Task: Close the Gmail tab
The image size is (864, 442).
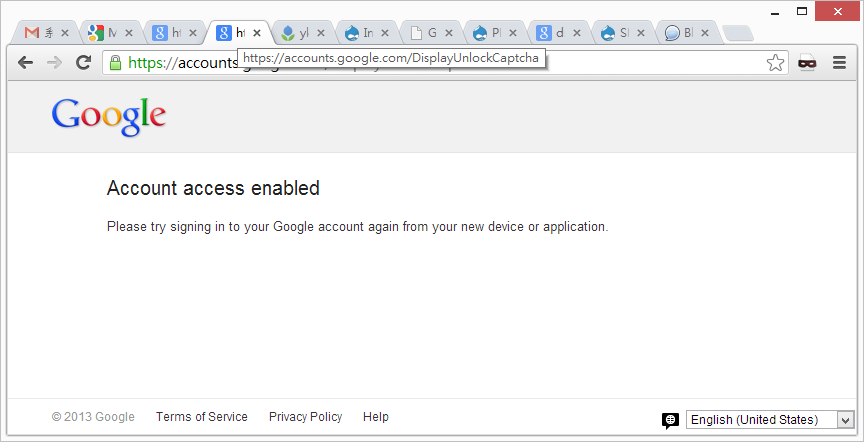Action: pos(65,33)
